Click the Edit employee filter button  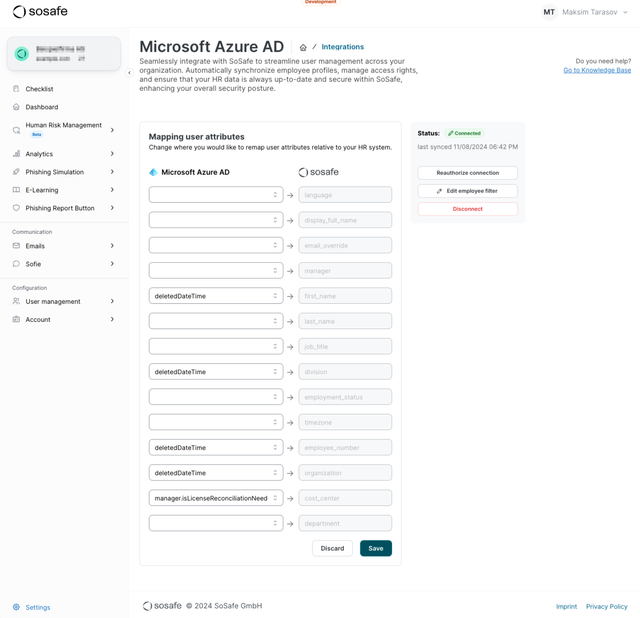pyautogui.click(x=467, y=191)
